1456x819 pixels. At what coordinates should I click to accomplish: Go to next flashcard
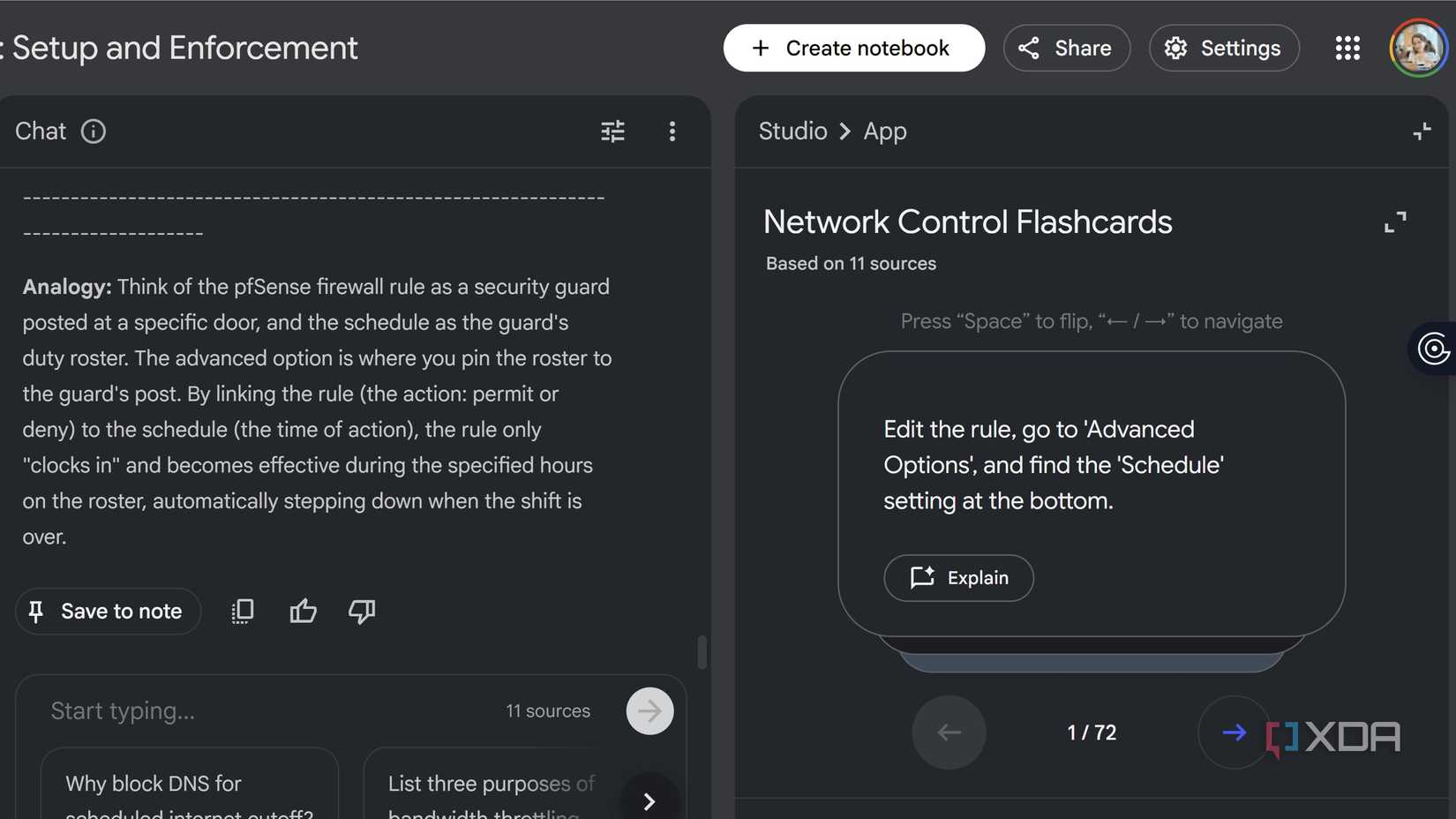(x=1234, y=732)
